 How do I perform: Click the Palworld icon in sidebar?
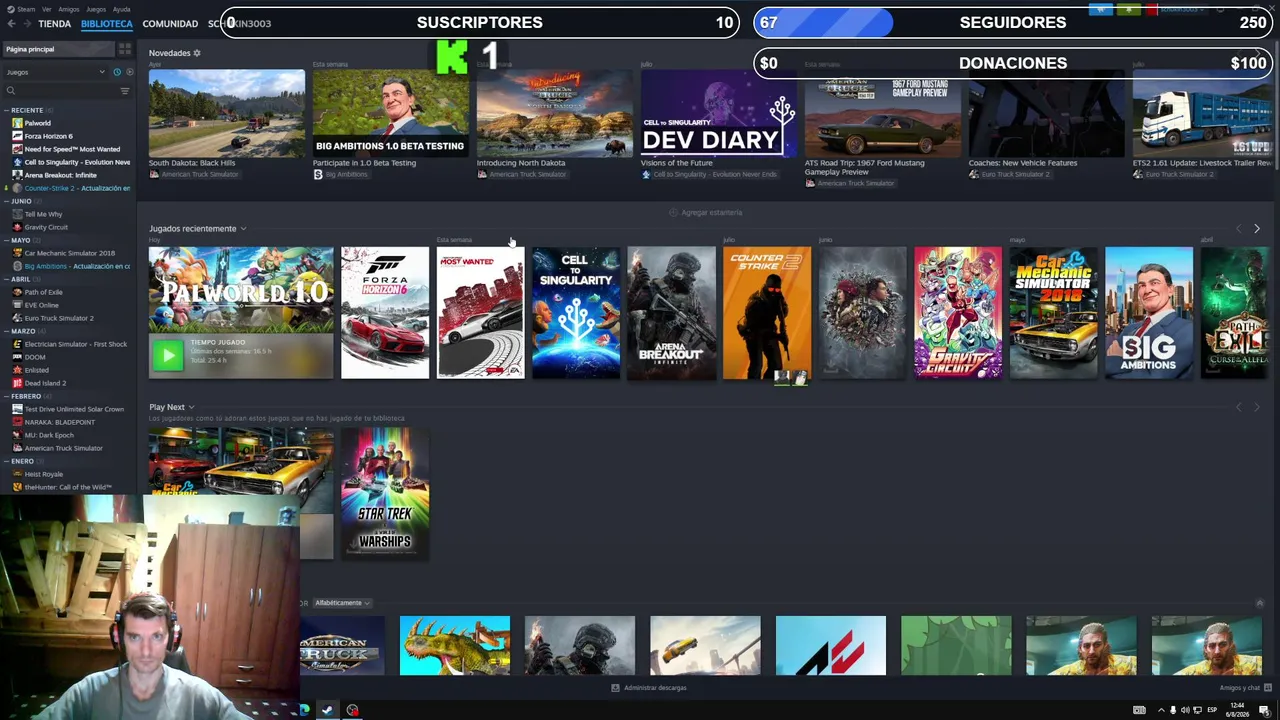[x=17, y=123]
